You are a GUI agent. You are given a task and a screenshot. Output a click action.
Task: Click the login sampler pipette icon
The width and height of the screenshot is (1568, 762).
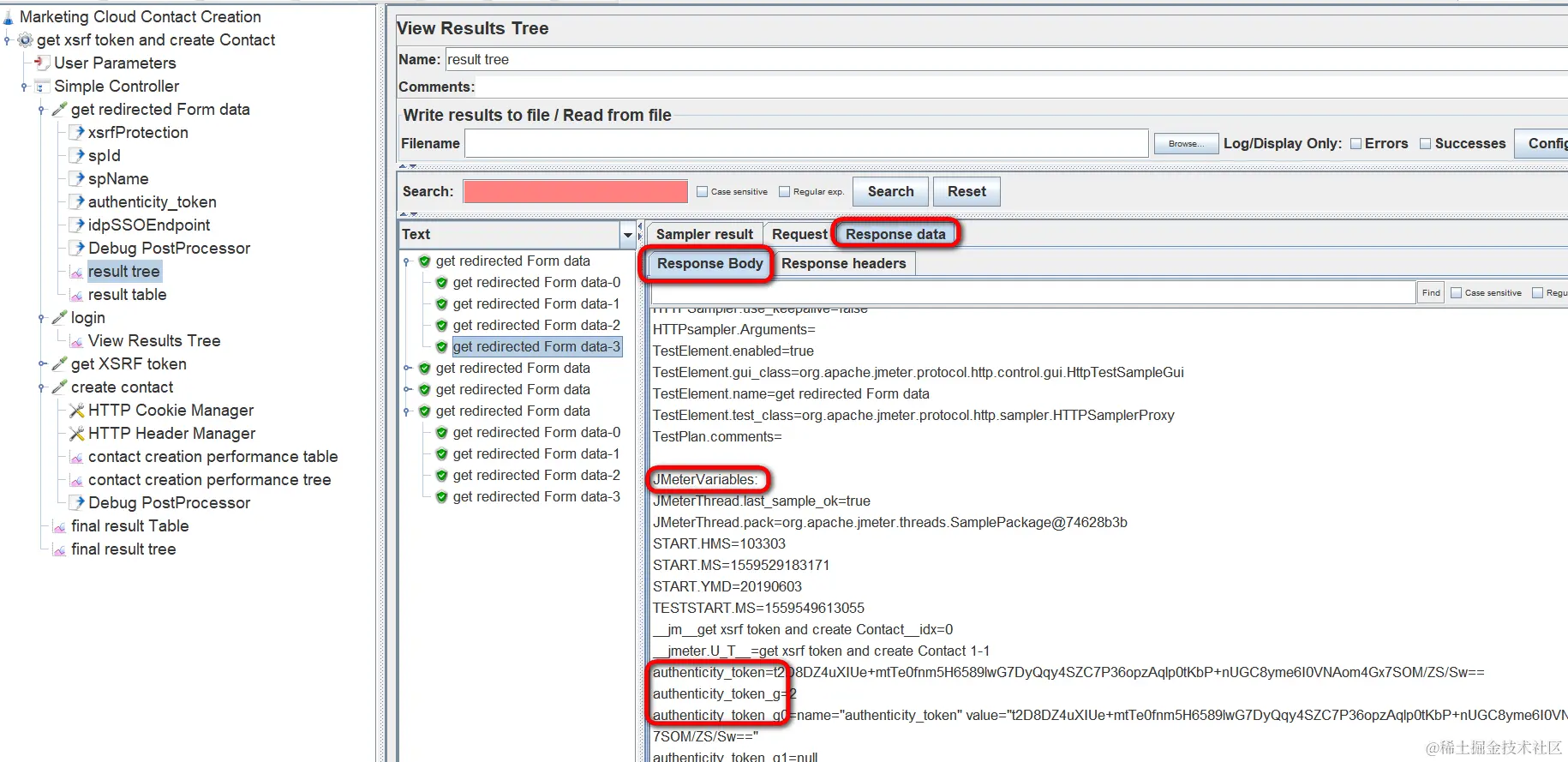pyautogui.click(x=59, y=317)
